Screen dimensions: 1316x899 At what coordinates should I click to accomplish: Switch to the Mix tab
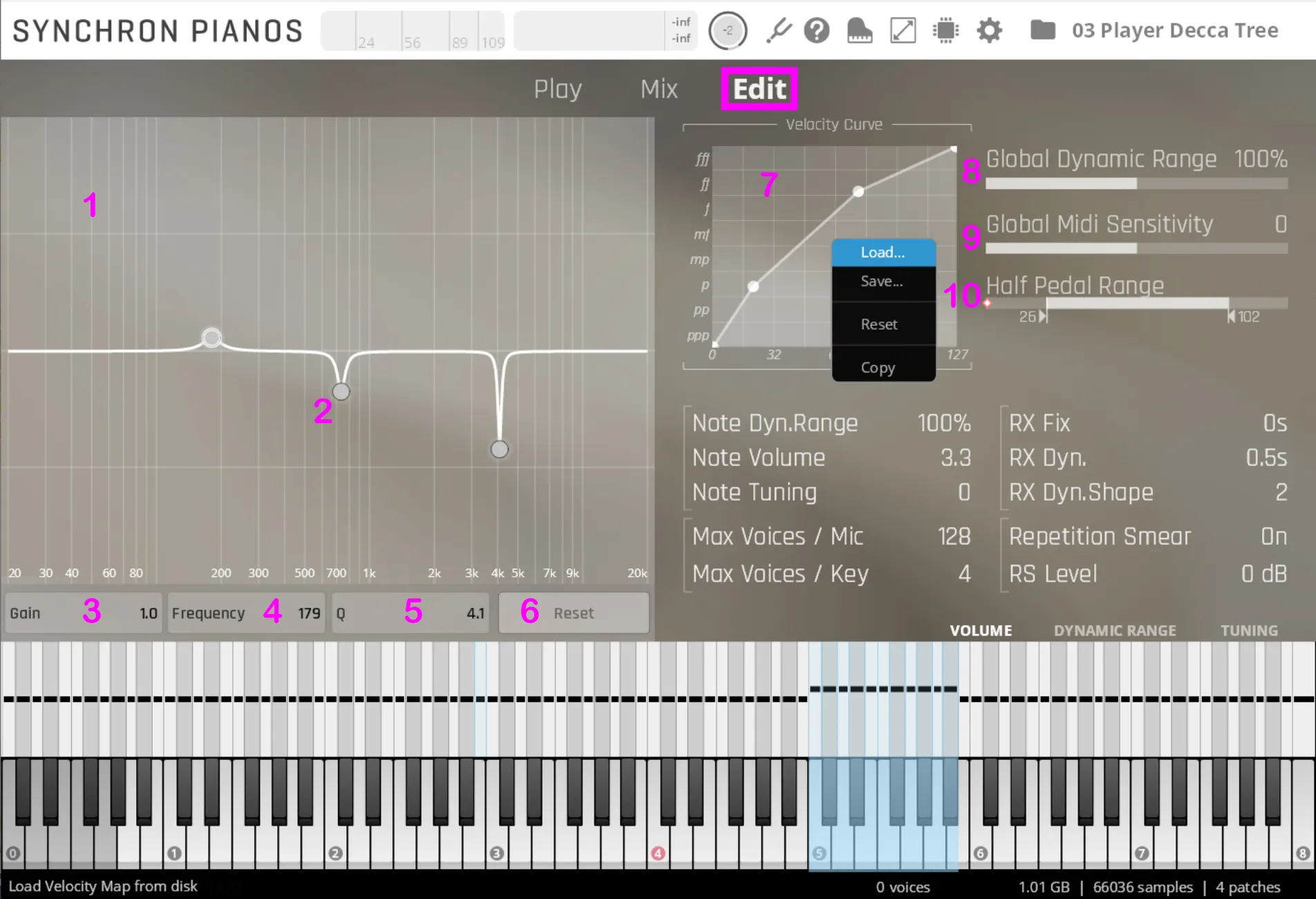coord(659,89)
